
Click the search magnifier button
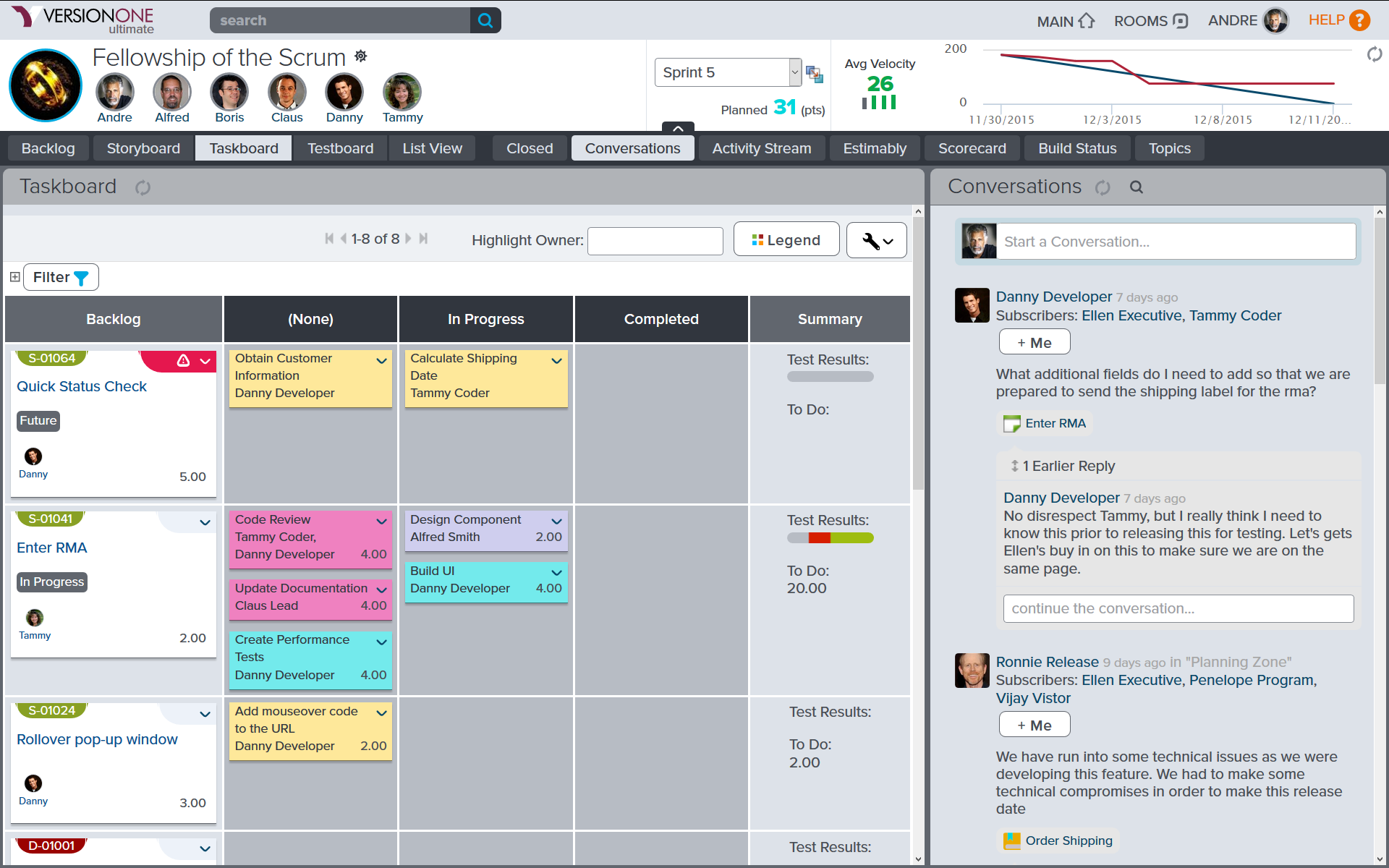(485, 20)
